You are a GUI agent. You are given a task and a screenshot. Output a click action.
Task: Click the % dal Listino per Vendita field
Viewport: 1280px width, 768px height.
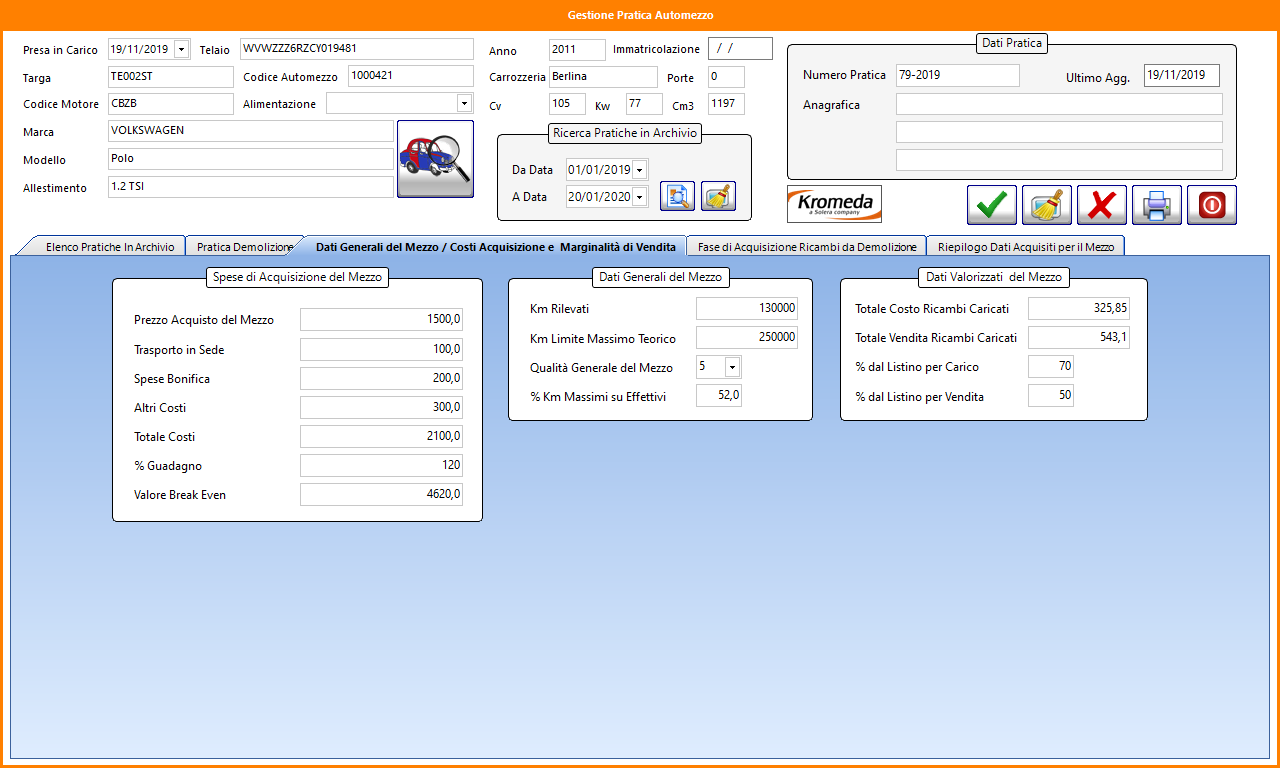1051,396
